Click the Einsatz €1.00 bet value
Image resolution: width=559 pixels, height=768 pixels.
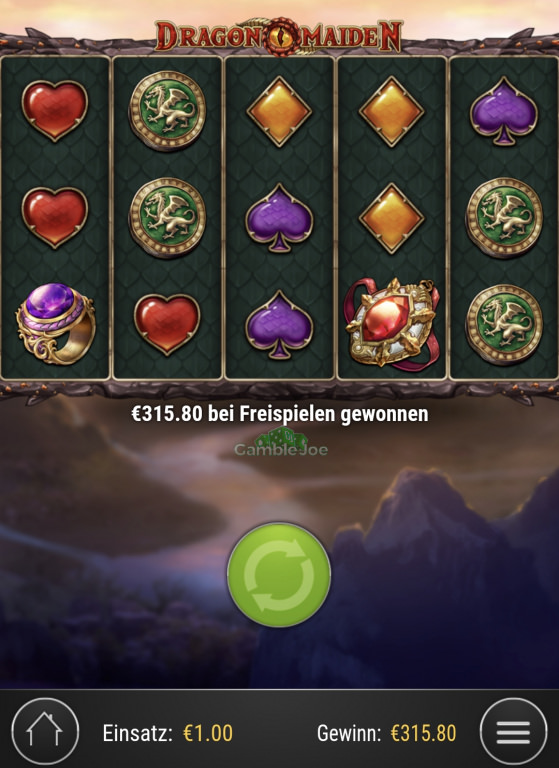tap(208, 733)
